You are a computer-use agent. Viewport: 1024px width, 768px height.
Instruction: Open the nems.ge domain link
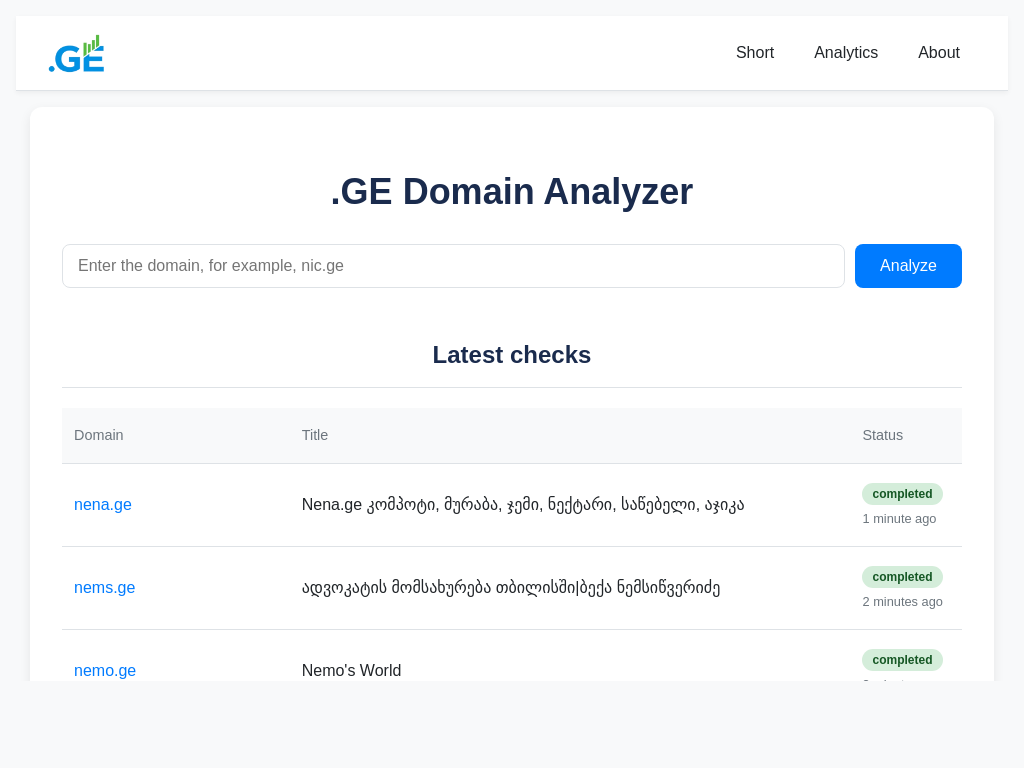104,588
